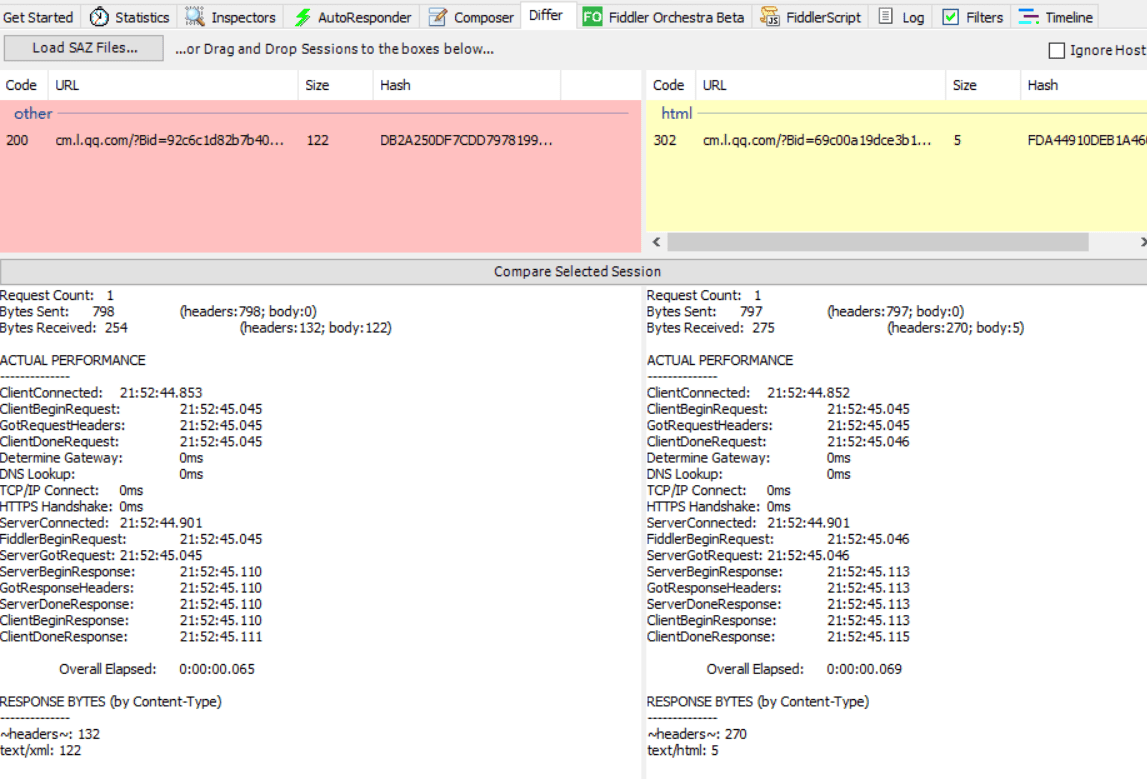Click the 'text/xml: 122' line

[41, 750]
